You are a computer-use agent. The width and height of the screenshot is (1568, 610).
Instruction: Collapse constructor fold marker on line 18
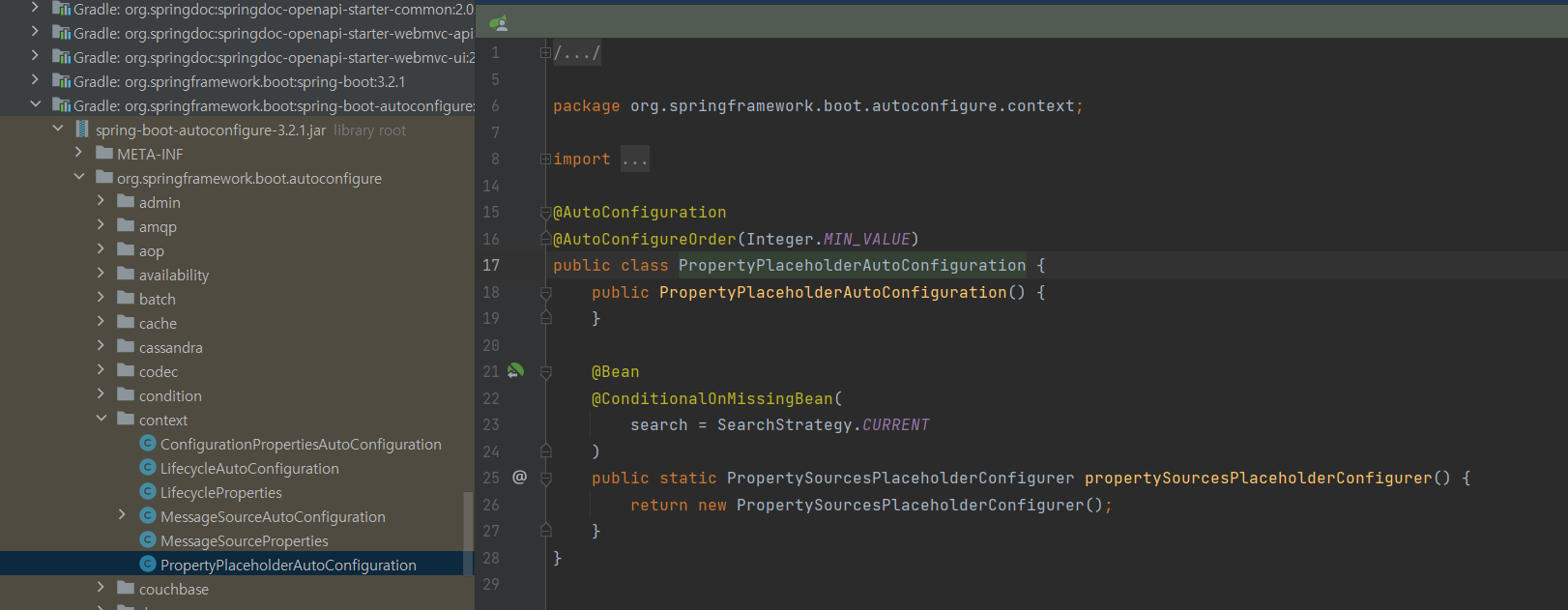545,292
